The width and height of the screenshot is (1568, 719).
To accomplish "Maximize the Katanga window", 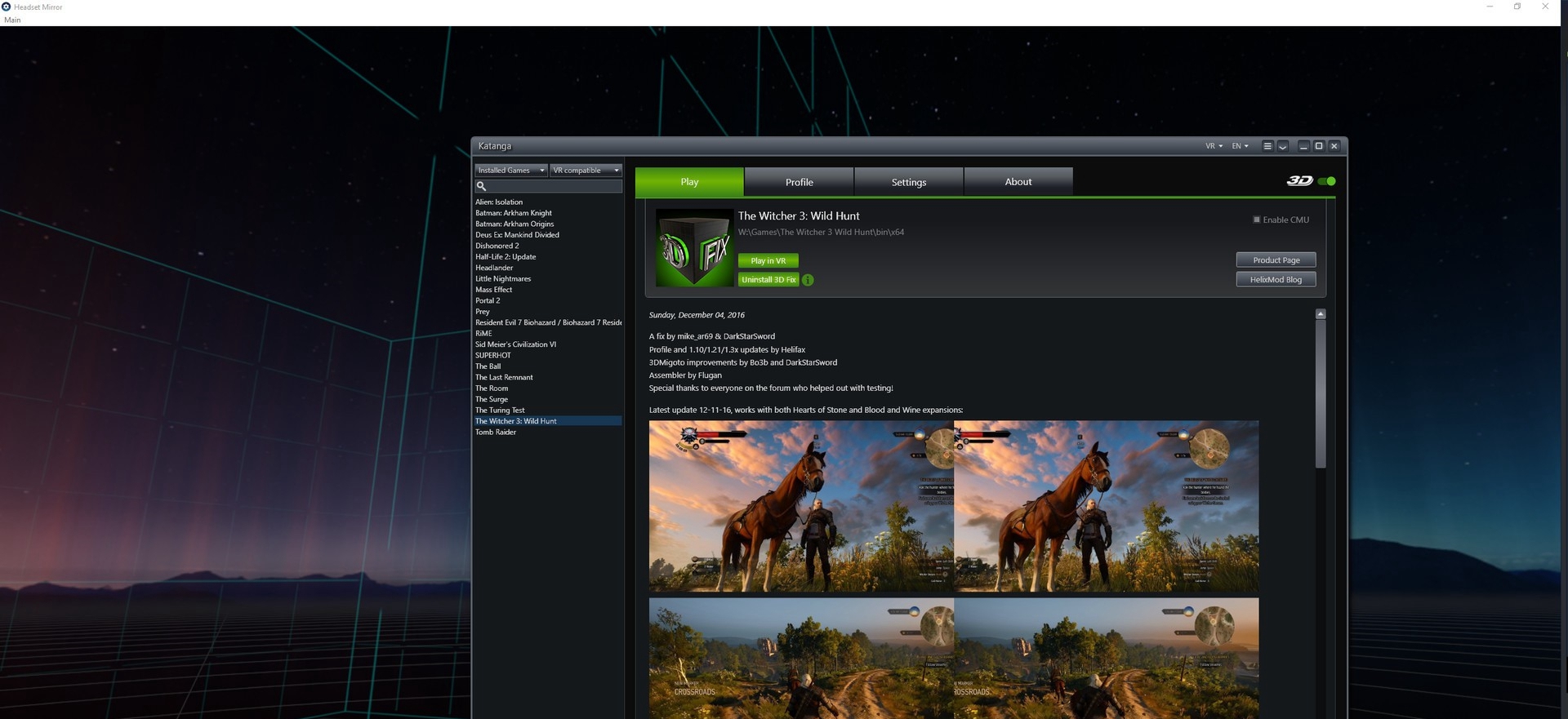I will pyautogui.click(x=1319, y=146).
